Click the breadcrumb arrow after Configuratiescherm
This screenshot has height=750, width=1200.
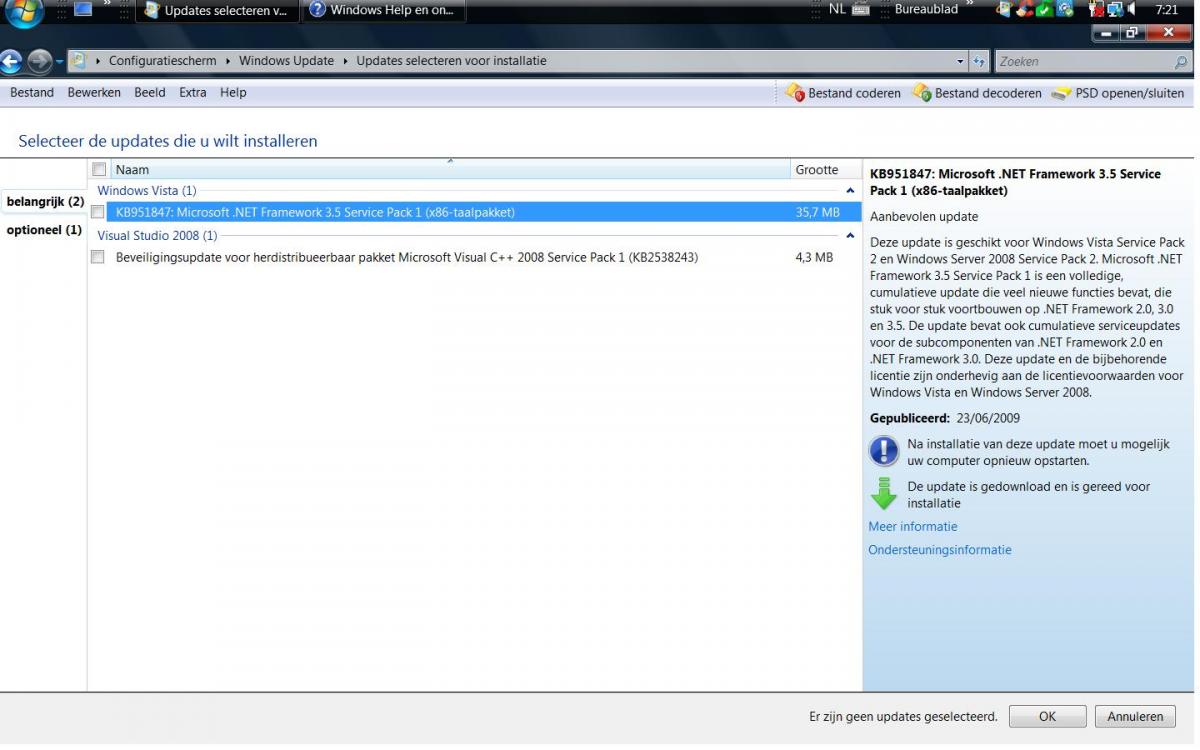[x=228, y=61]
